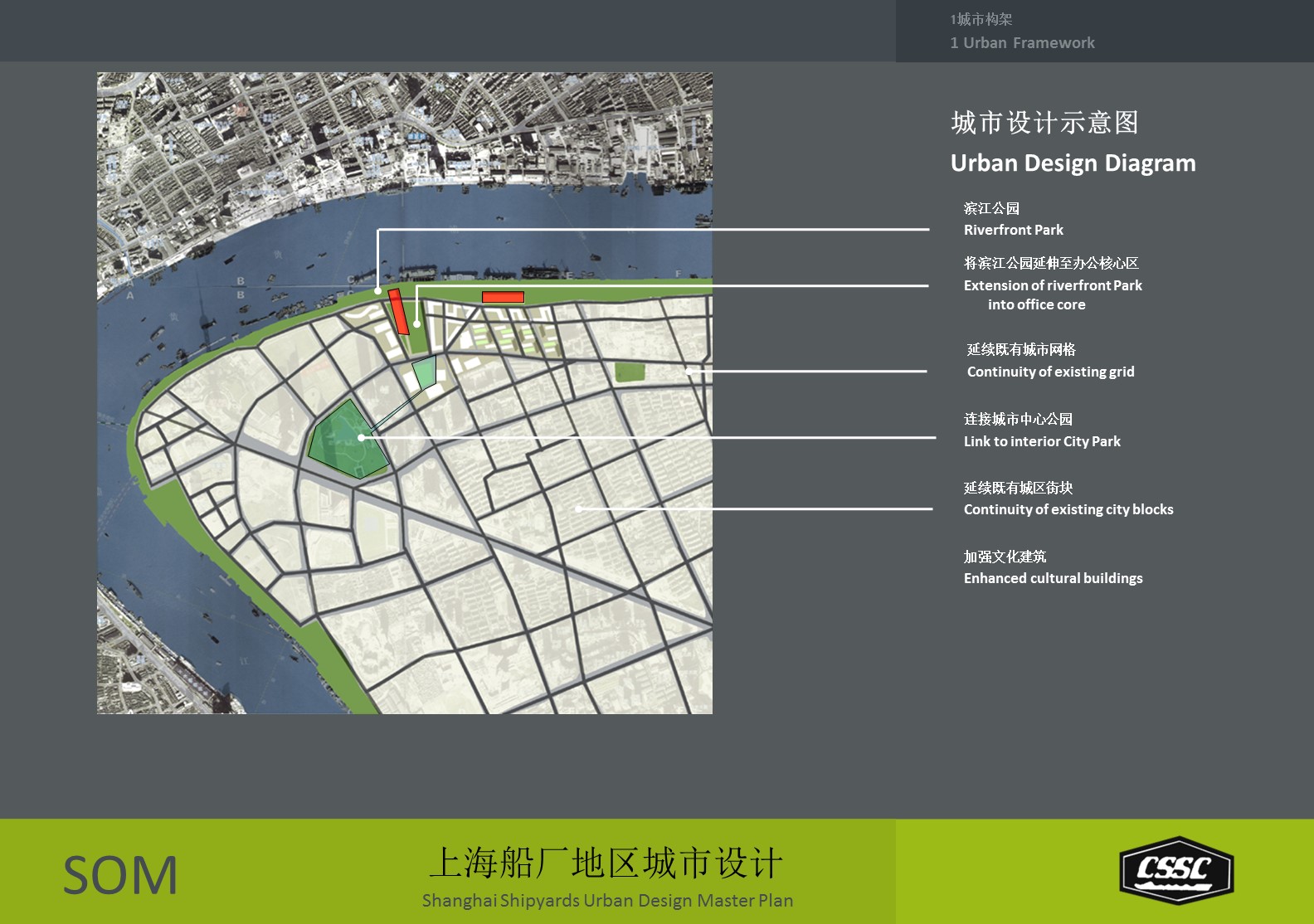Image resolution: width=1314 pixels, height=924 pixels.
Task: Select the horizontal red rectangle on the riverfront
Action: point(503,297)
